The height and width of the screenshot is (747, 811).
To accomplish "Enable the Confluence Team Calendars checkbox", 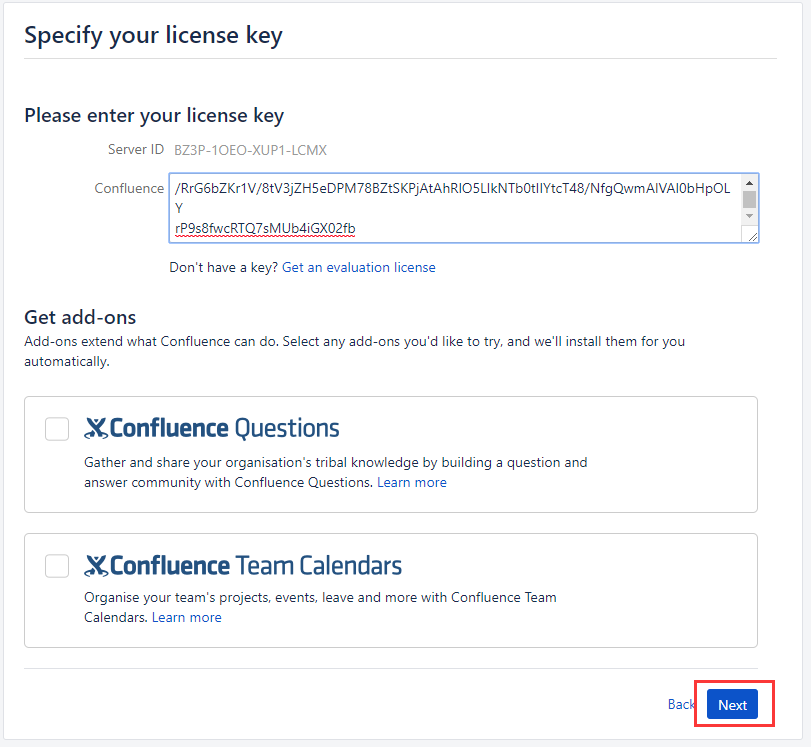I will coord(57,566).
